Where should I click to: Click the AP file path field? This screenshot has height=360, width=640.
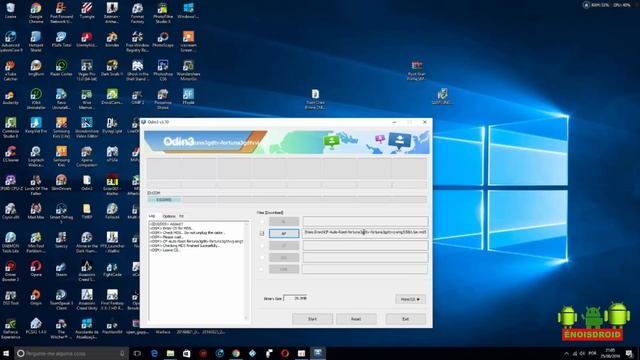(365, 233)
